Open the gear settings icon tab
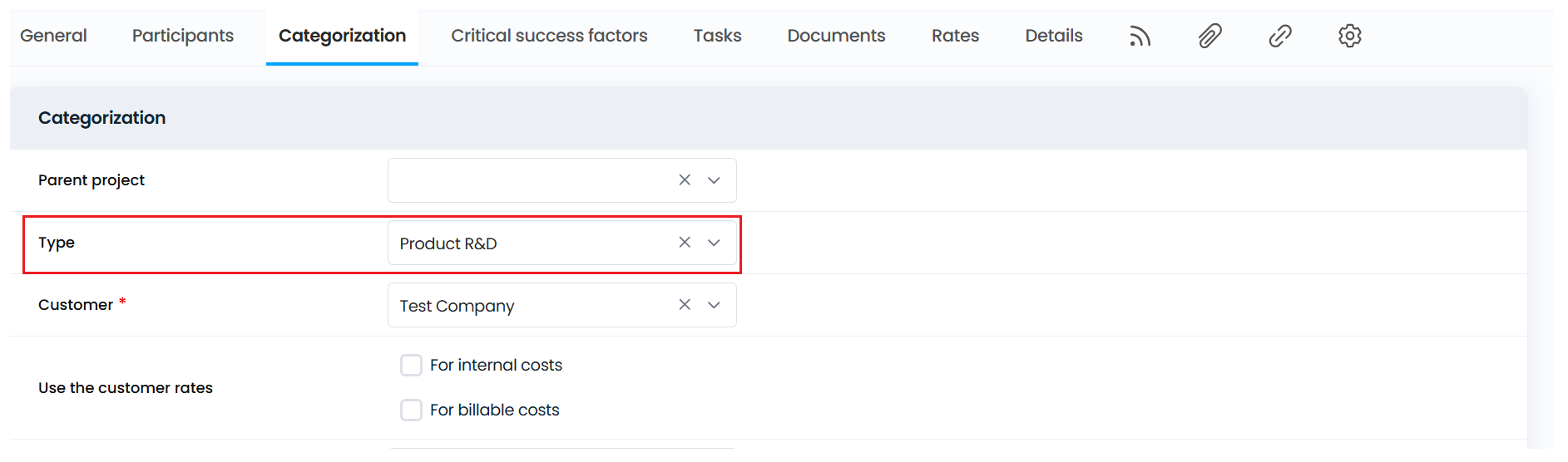1568x462 pixels. pyautogui.click(x=1349, y=36)
